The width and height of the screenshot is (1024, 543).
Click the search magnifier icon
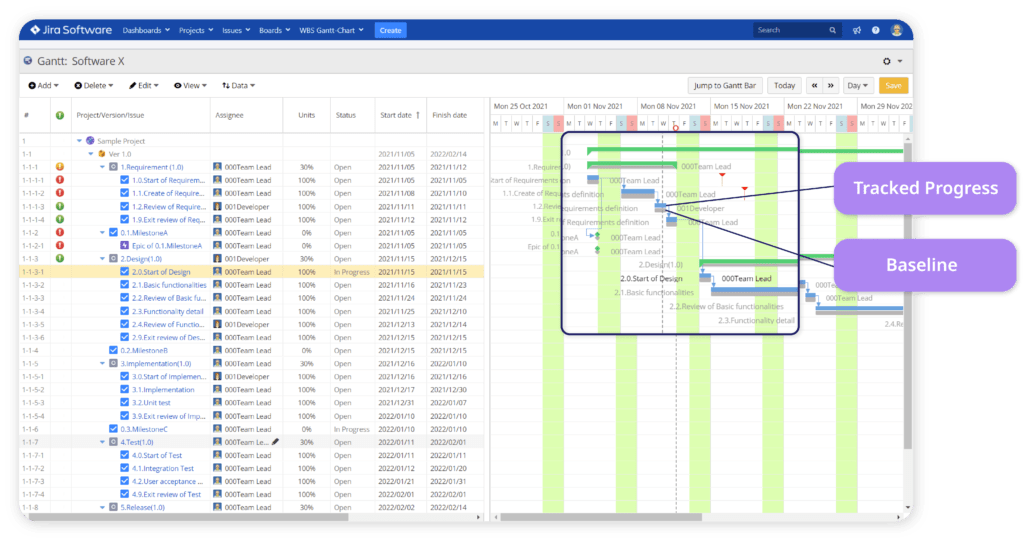tap(833, 30)
